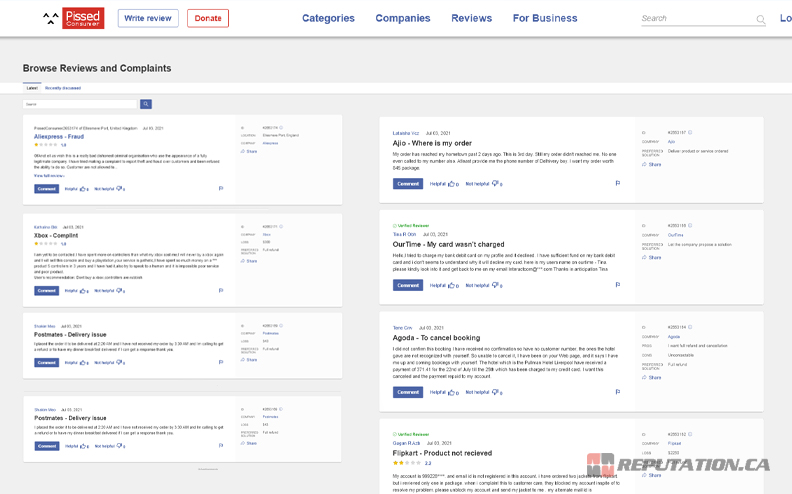Click the blue search button under tabs

point(146,104)
